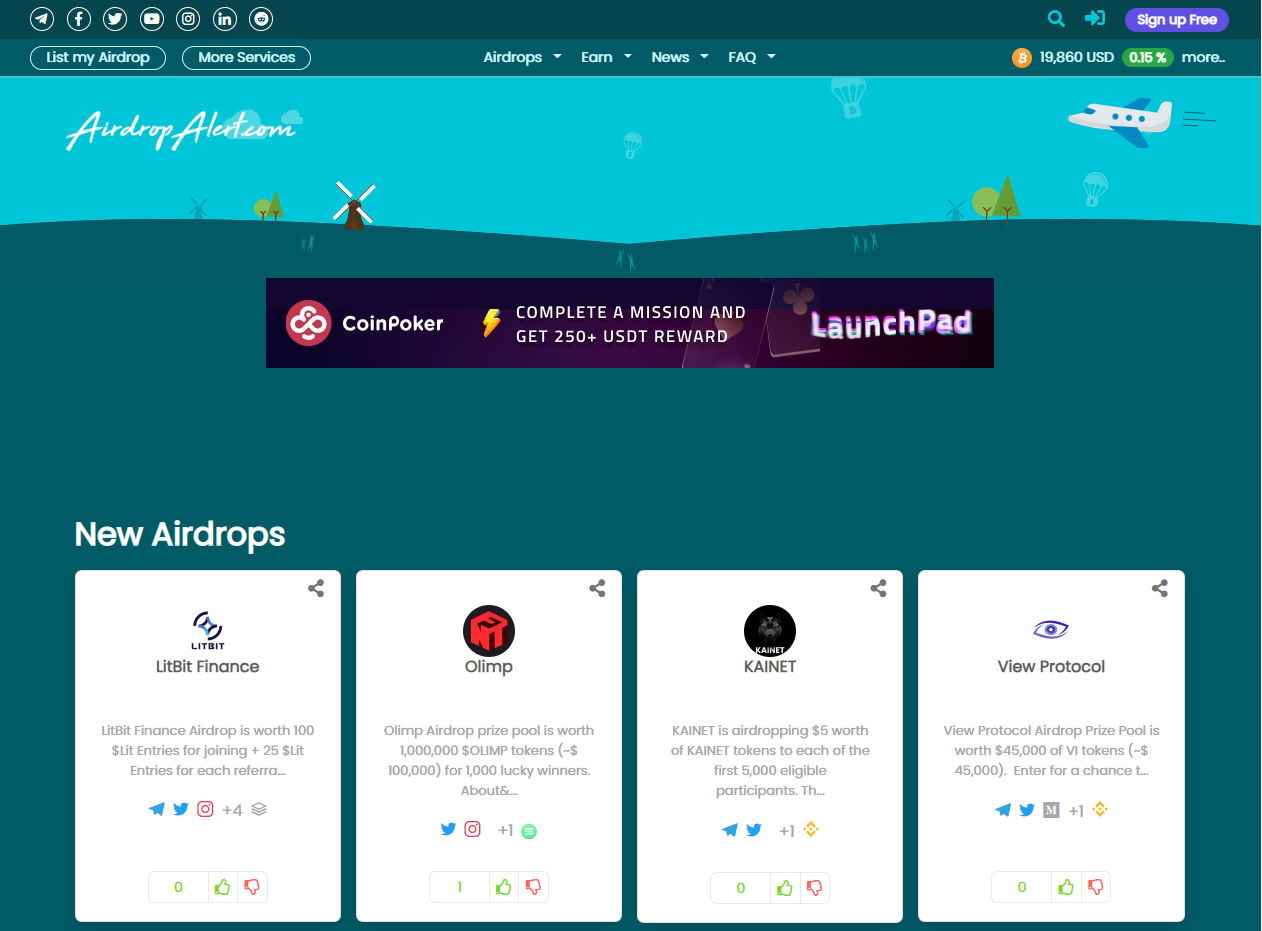Open the Medium icon on View Protocol card
This screenshot has width=1262, height=931.
(1051, 810)
